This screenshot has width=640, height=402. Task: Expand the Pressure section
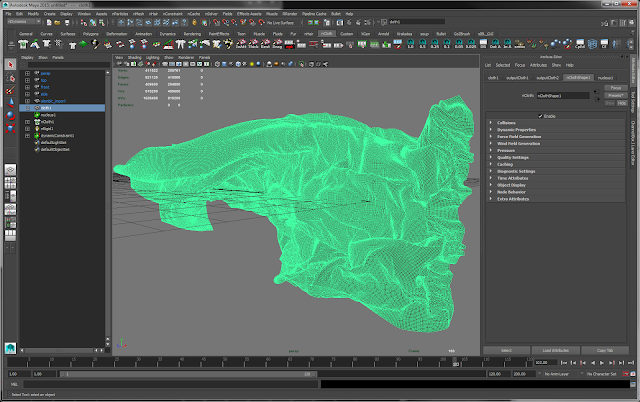pos(556,151)
